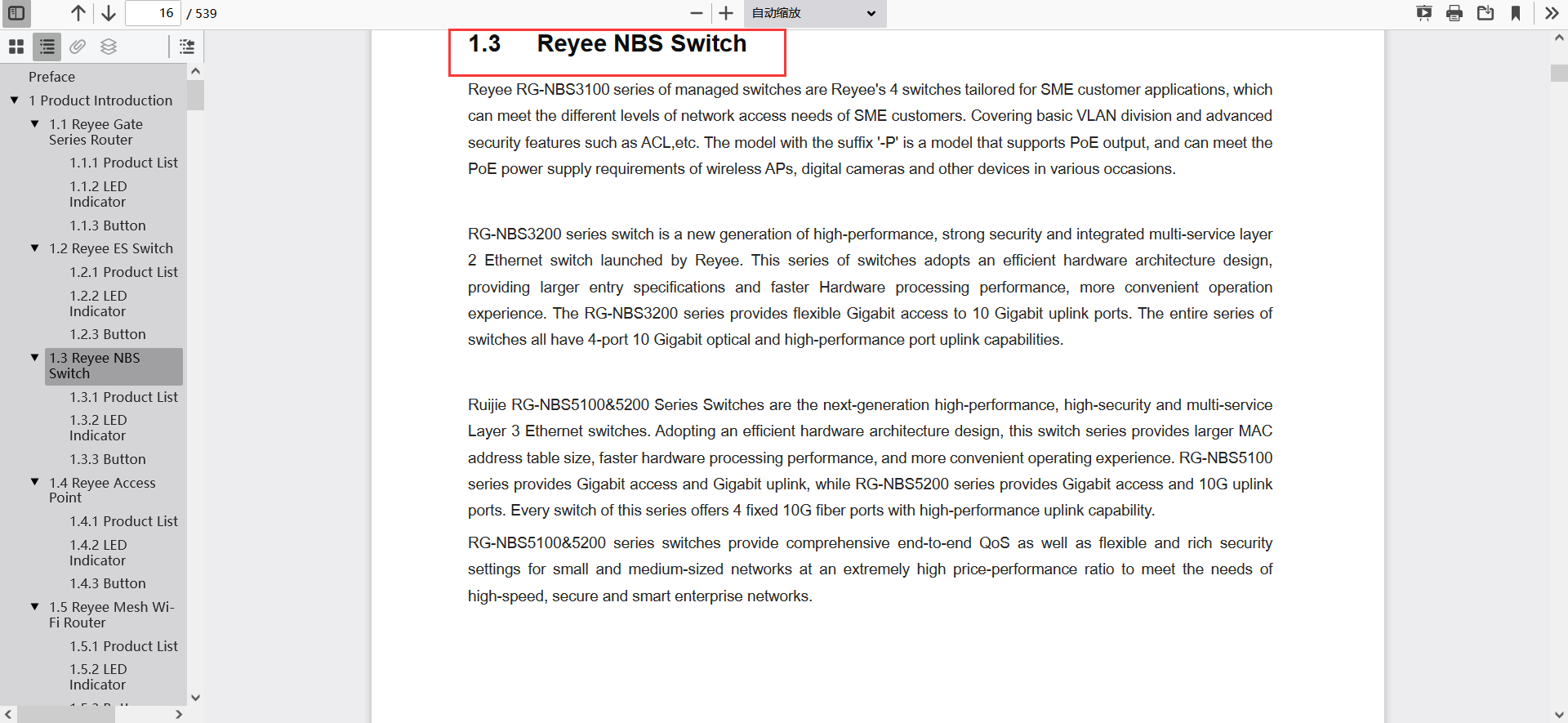Zoom in with the plus button
The width and height of the screenshot is (1568, 723).
pyautogui.click(x=726, y=13)
